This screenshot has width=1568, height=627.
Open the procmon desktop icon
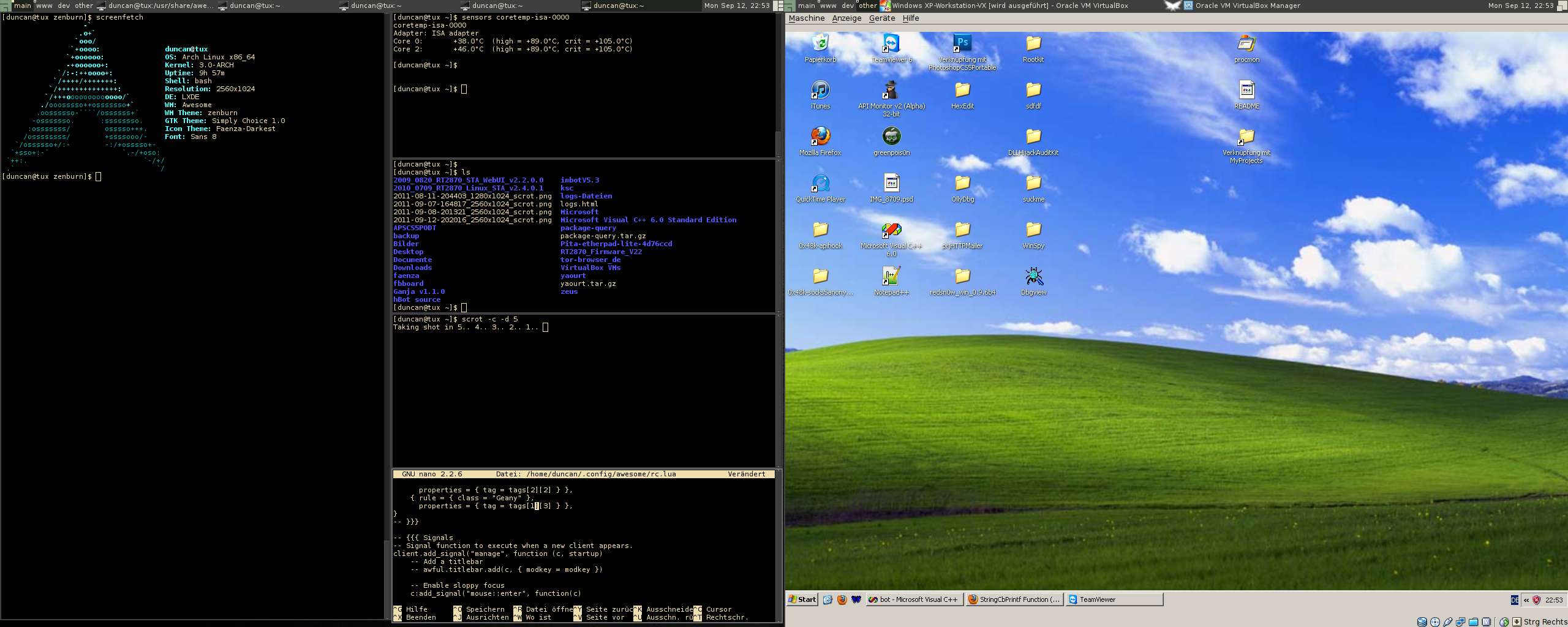tap(1246, 43)
